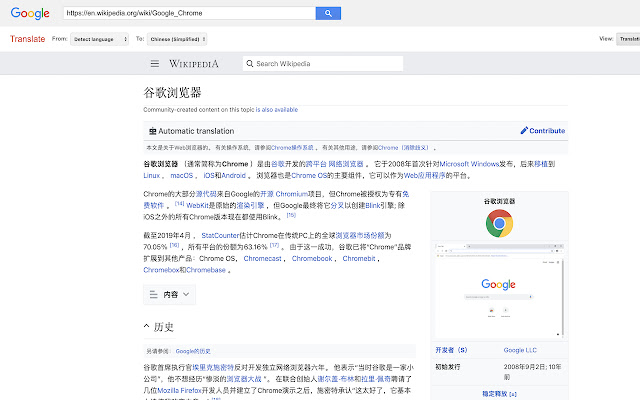Open the Chrome操作系统 hatnote link
Image resolution: width=640 pixels, height=400 pixels.
point(292,147)
